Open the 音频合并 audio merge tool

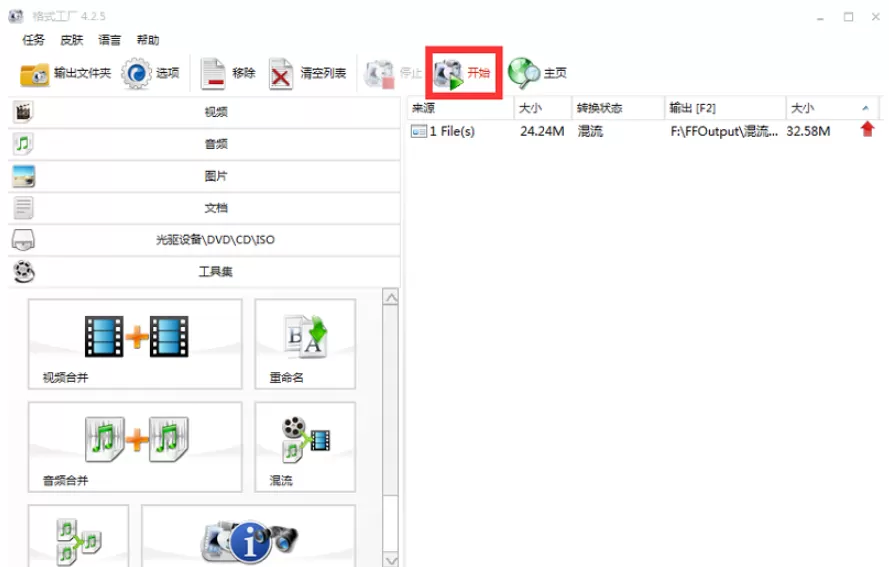pos(135,447)
